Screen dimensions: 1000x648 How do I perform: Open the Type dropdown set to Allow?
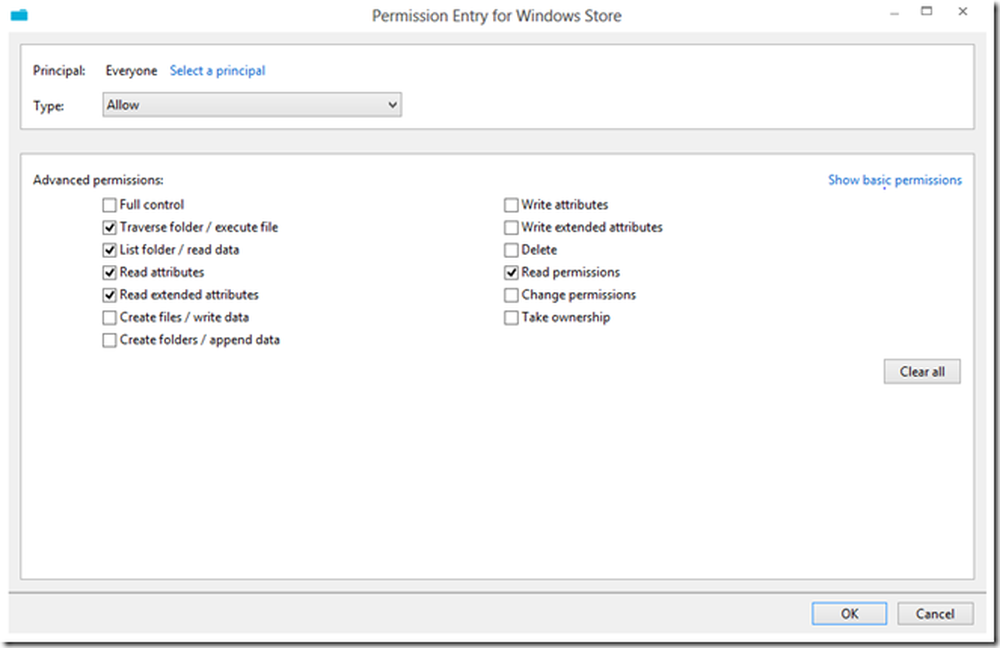click(252, 105)
